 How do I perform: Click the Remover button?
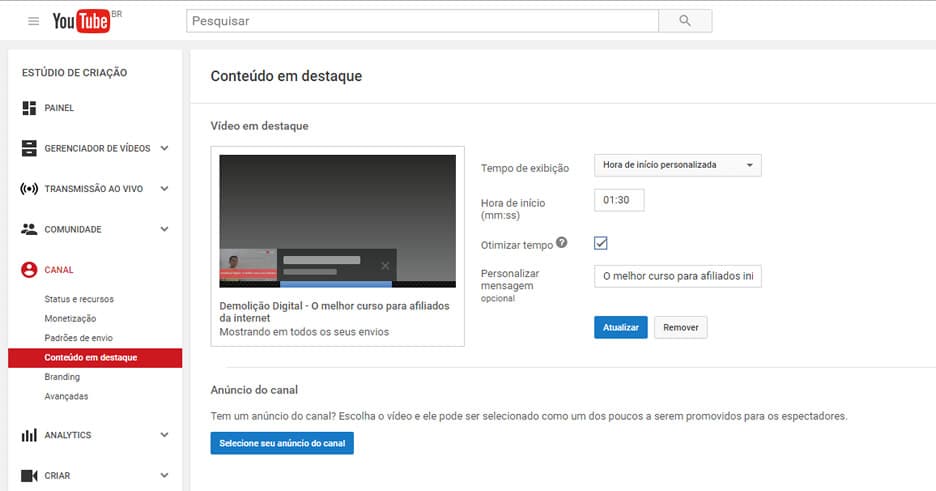(x=681, y=328)
